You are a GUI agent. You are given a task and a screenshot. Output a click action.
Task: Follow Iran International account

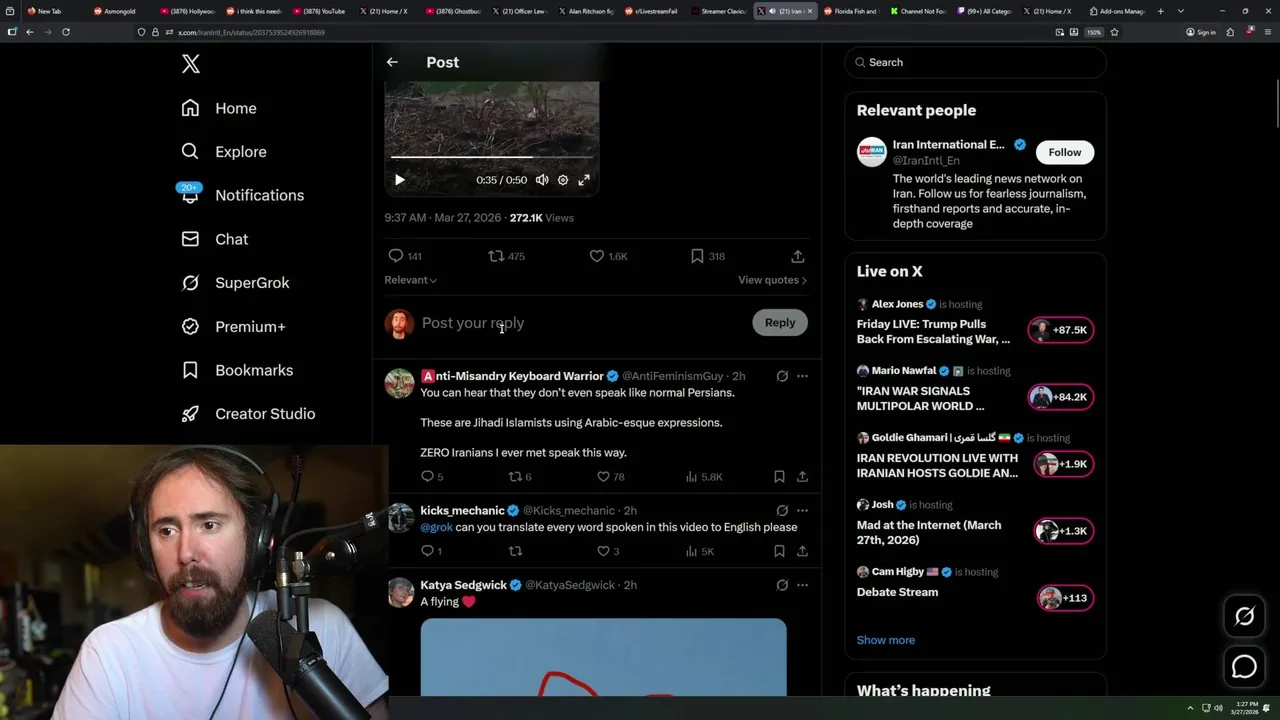(x=1065, y=152)
